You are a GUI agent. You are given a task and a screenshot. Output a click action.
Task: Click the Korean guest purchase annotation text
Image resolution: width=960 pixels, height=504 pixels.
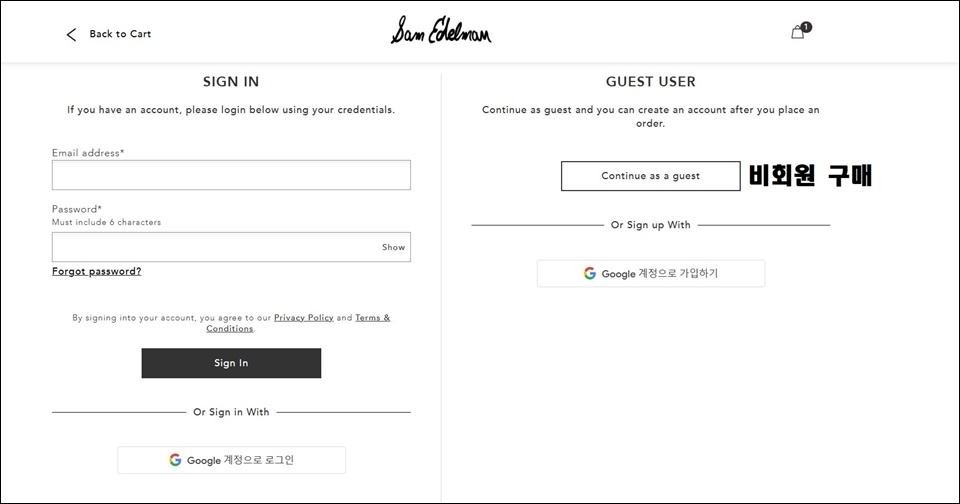click(x=810, y=176)
